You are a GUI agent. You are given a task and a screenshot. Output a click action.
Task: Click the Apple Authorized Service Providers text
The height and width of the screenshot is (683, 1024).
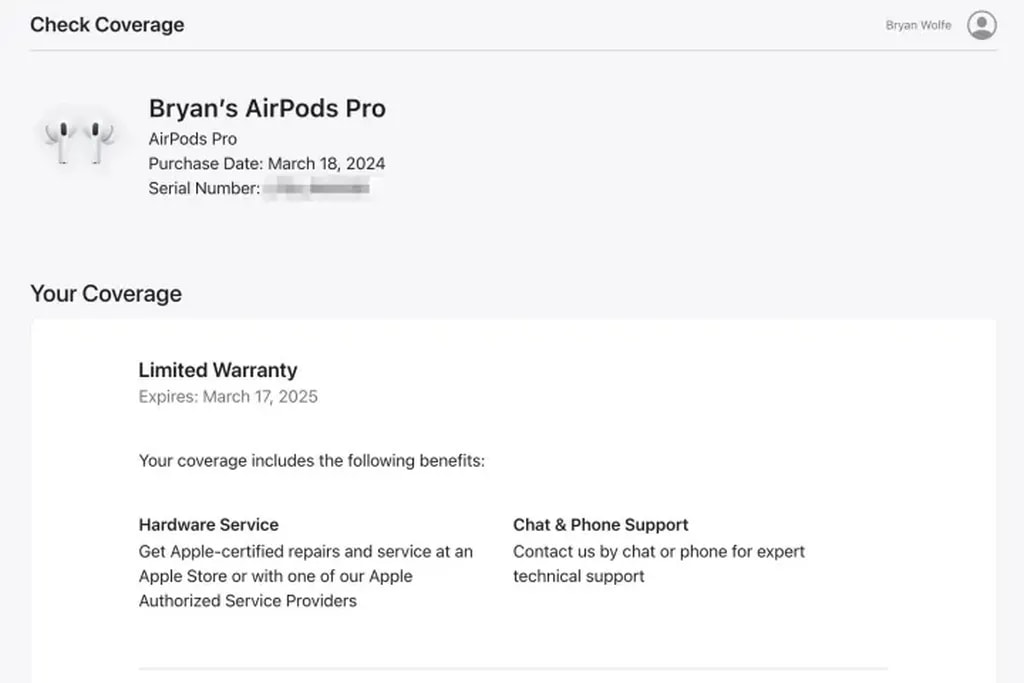click(247, 601)
